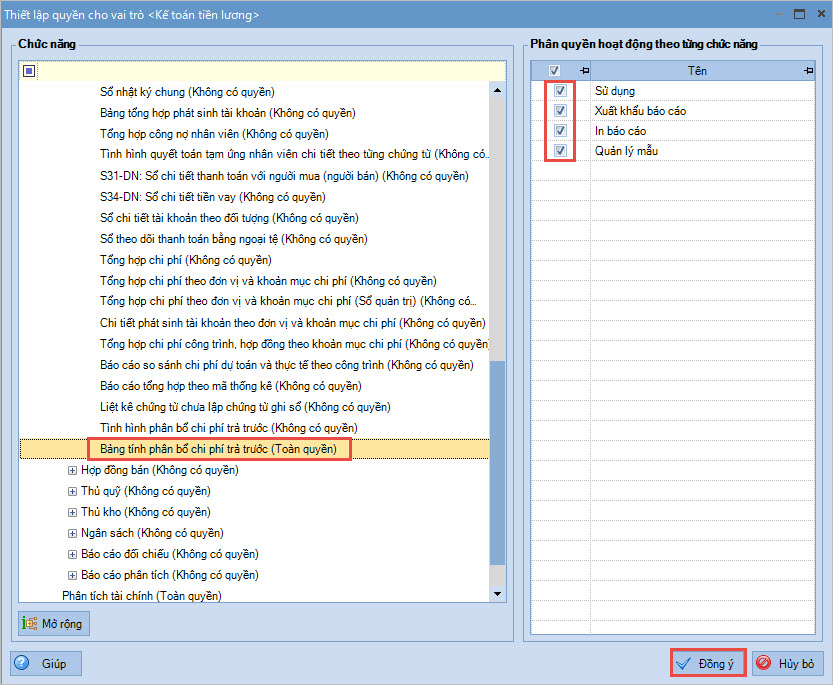Cancel with the Hủy bỏ button

click(x=786, y=663)
